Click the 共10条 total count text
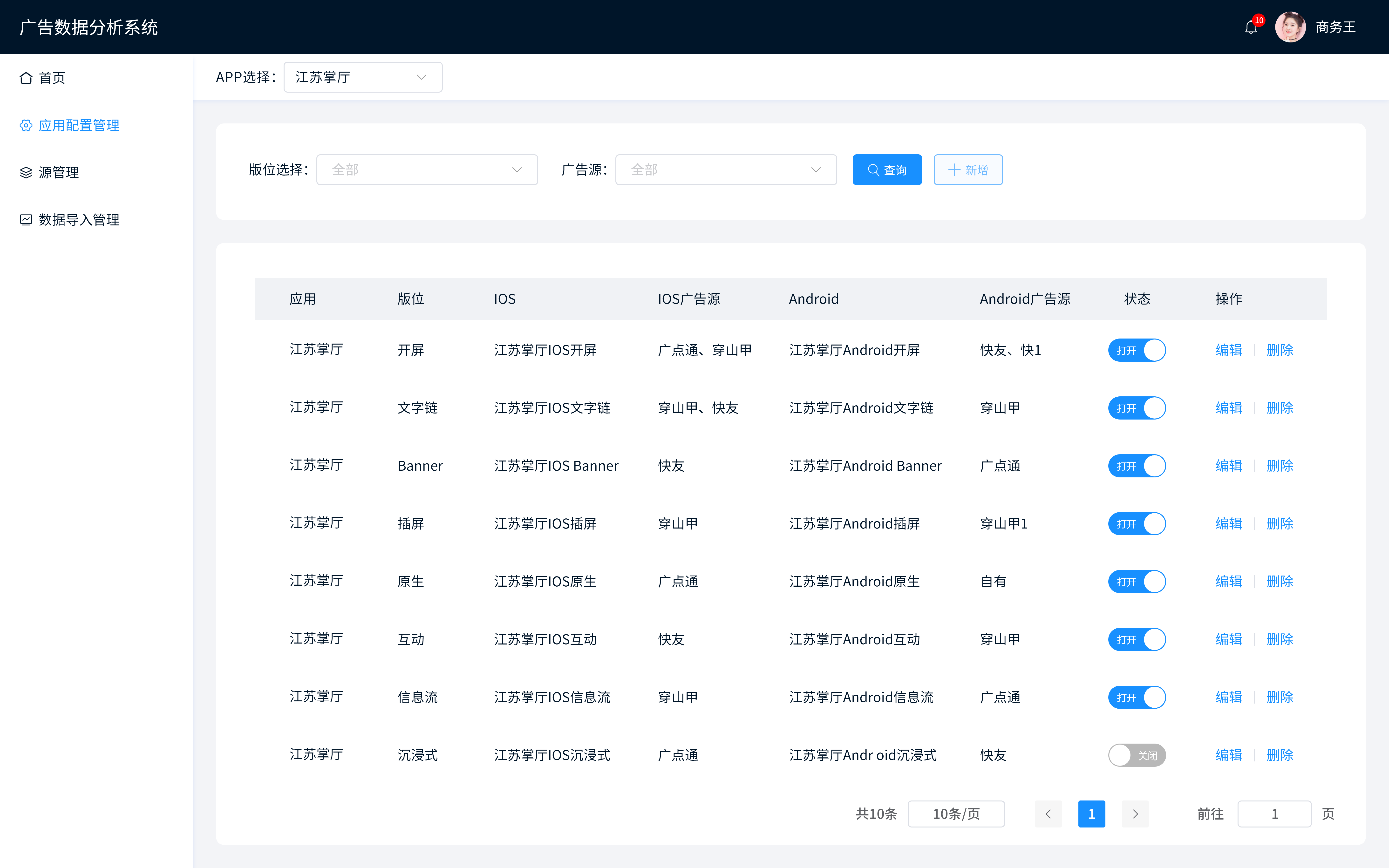 pyautogui.click(x=877, y=814)
